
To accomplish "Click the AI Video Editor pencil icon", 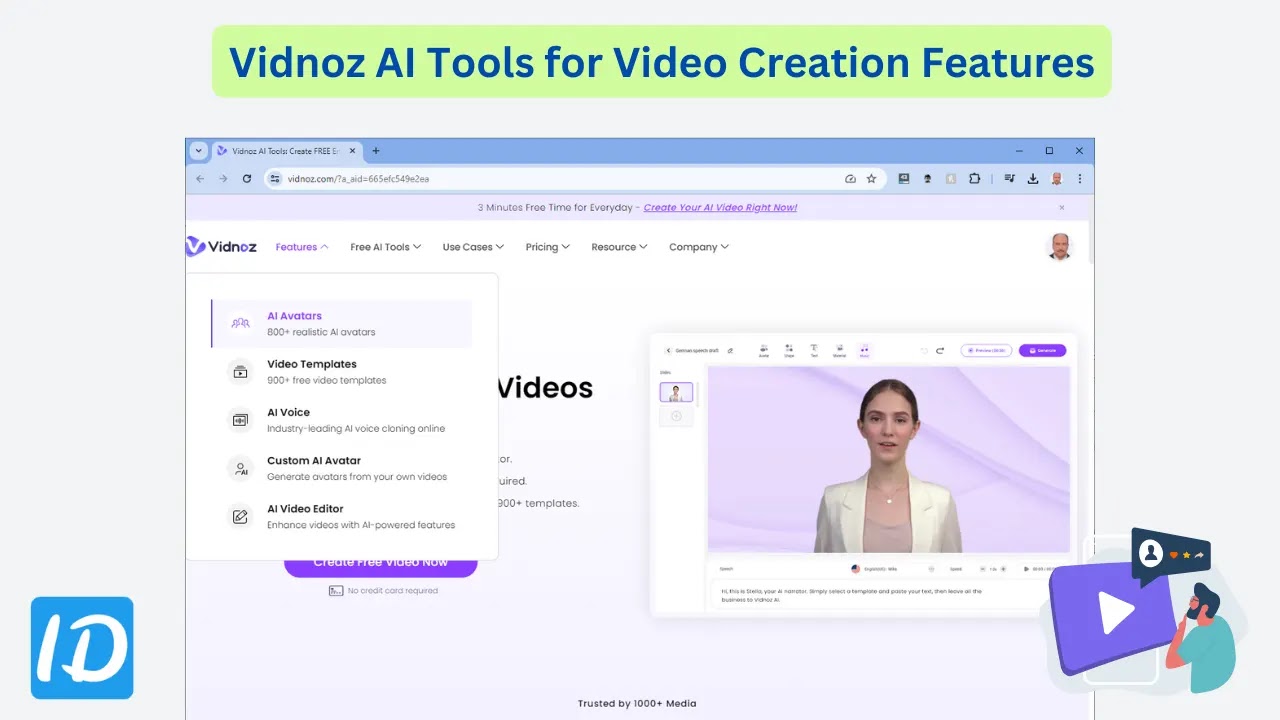I will [x=240, y=517].
